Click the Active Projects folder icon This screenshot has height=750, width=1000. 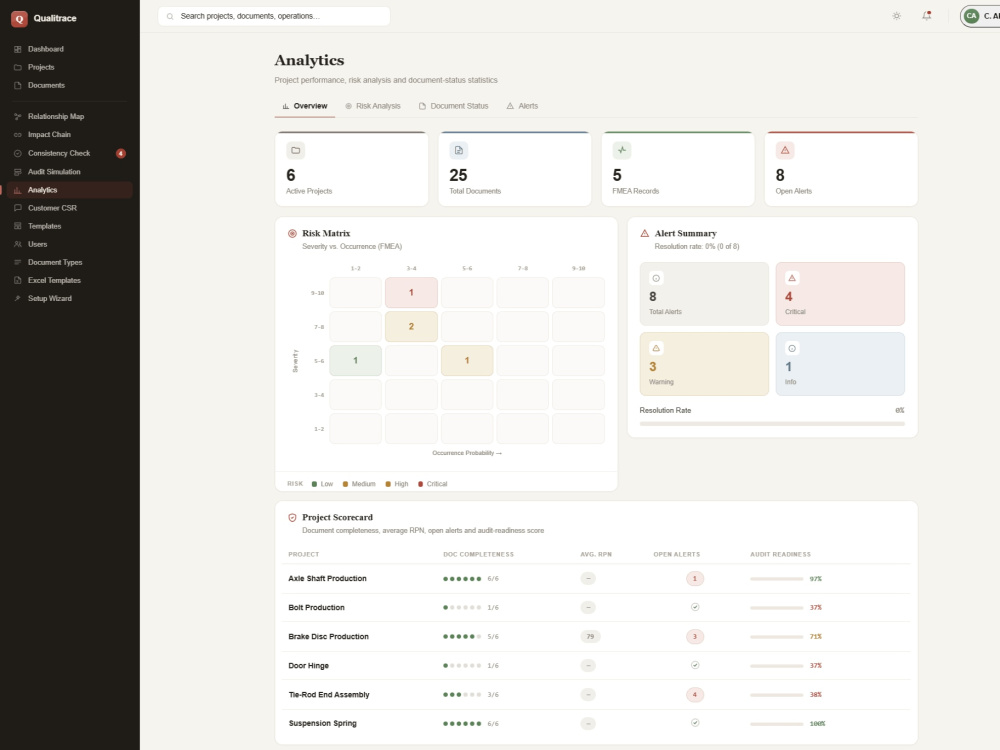295,151
